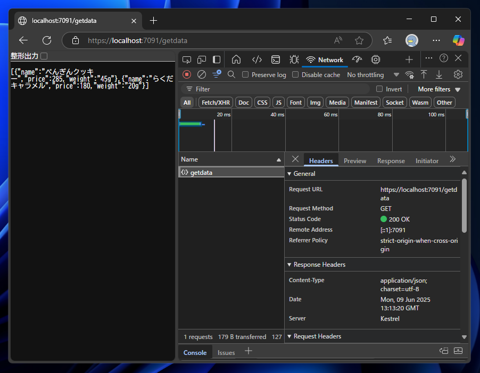Open the Favorites list icon
Image resolution: width=480 pixels, height=373 pixels.
[x=387, y=40]
